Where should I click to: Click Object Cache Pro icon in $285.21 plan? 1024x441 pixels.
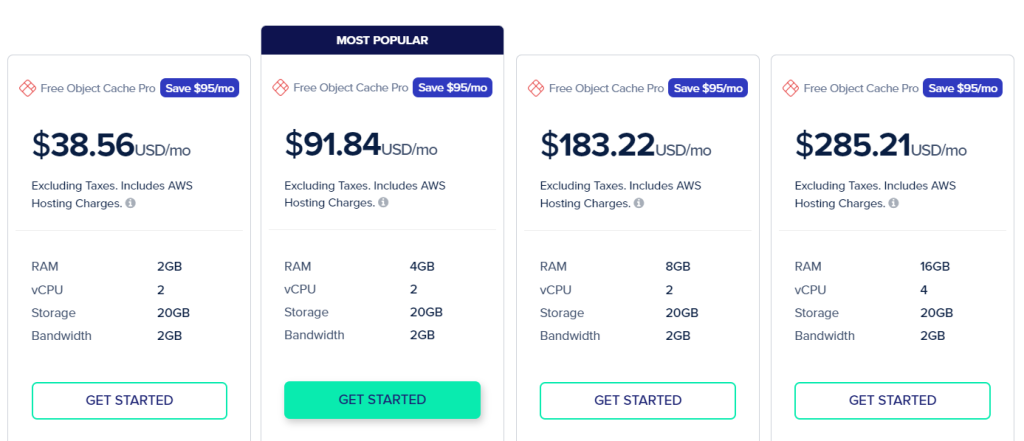pos(790,88)
